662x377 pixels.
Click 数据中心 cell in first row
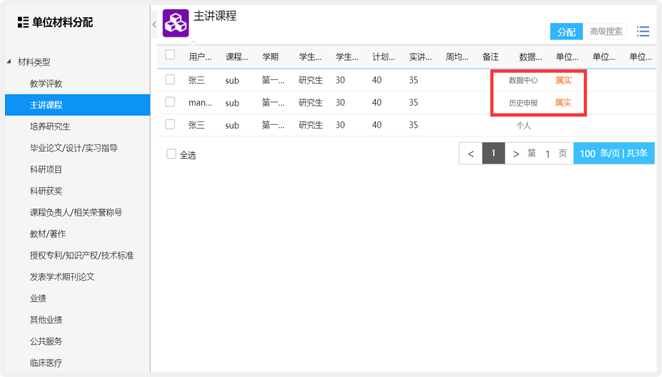tap(523, 80)
